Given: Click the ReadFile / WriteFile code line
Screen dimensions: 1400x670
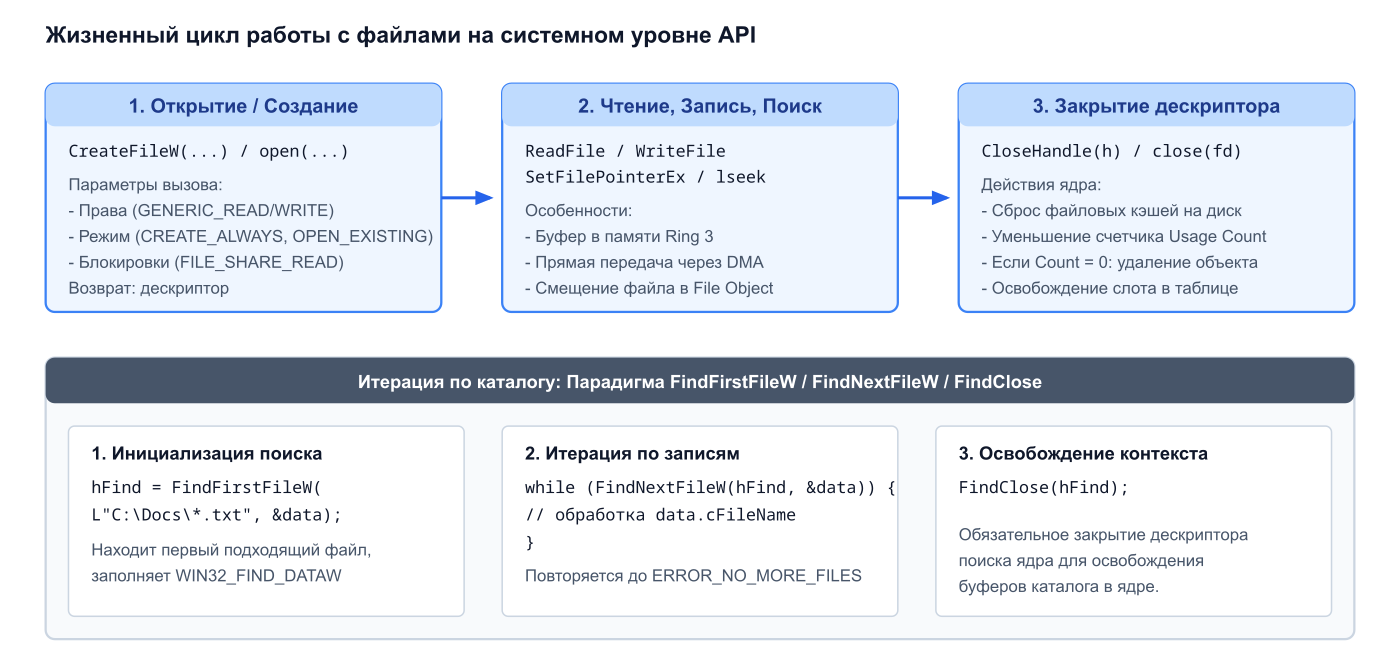Looking at the screenshot, I should pyautogui.click(x=625, y=152).
